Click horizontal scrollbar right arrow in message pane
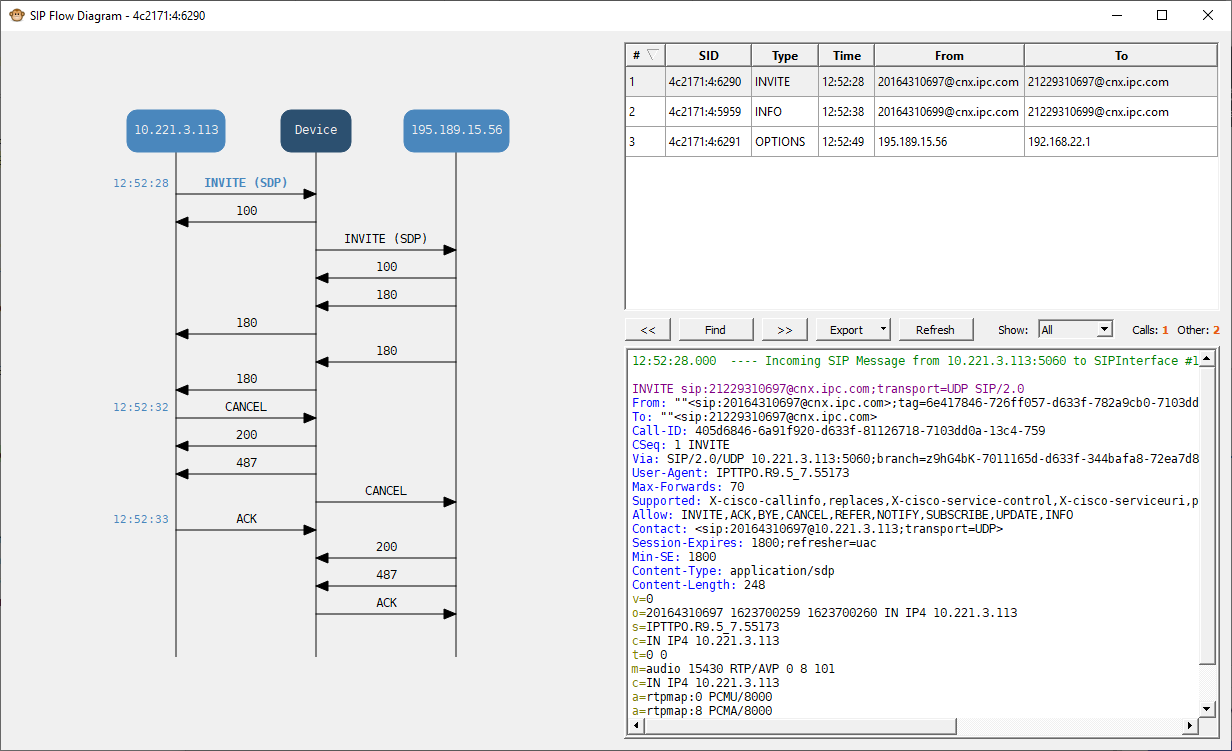Image resolution: width=1232 pixels, height=751 pixels. tap(1191, 725)
